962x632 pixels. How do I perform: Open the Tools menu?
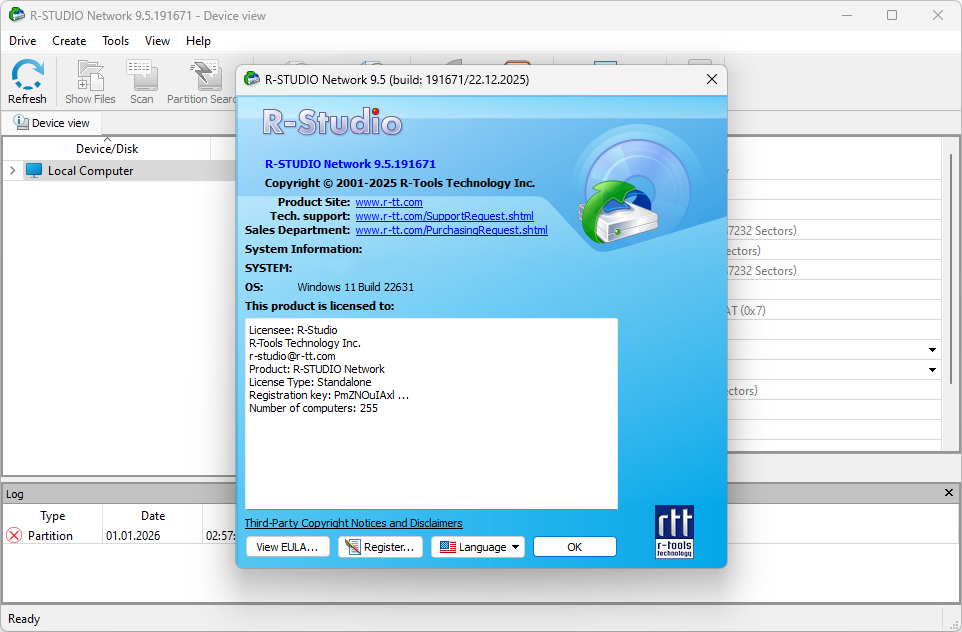click(x=115, y=41)
